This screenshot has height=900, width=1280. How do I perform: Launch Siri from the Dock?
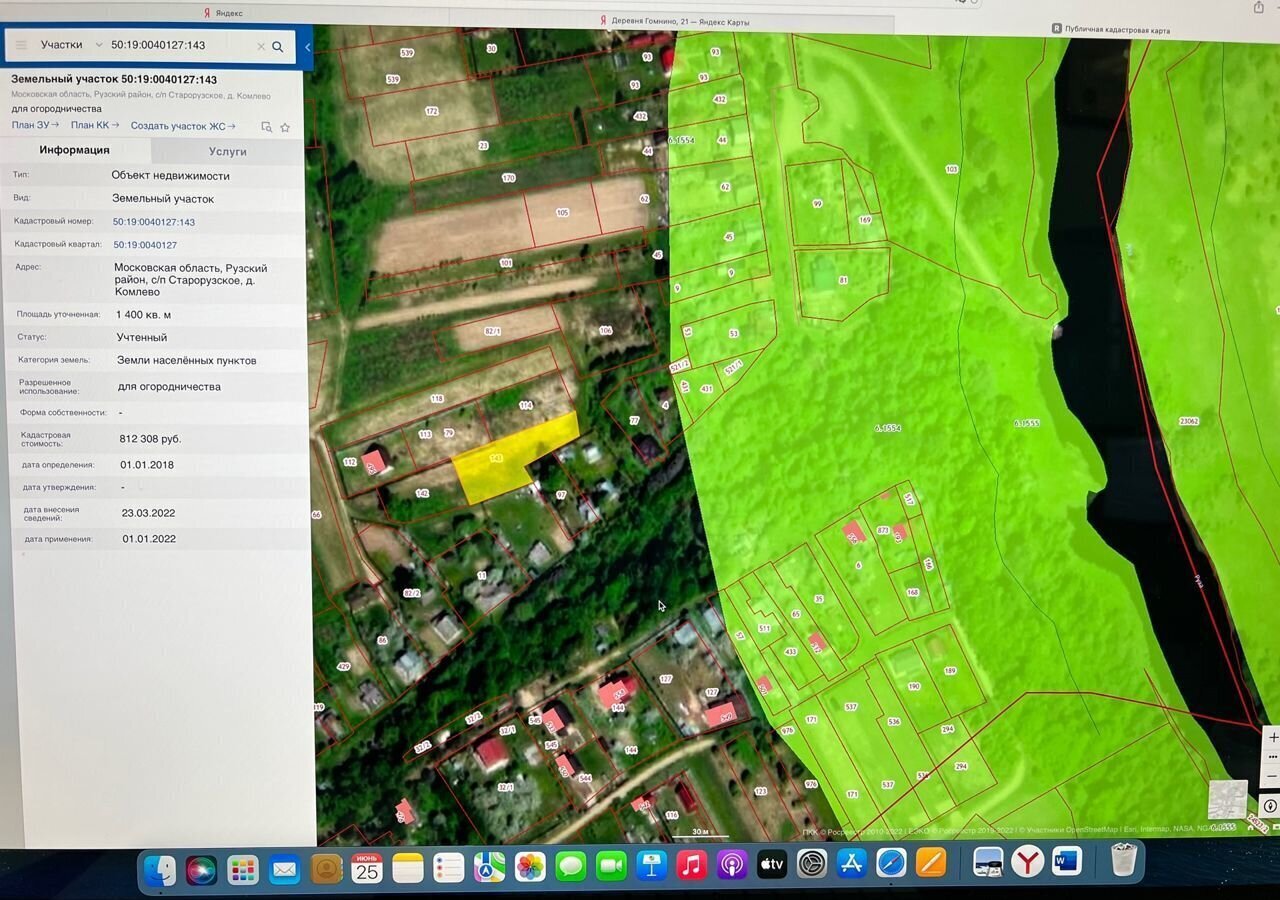(201, 869)
